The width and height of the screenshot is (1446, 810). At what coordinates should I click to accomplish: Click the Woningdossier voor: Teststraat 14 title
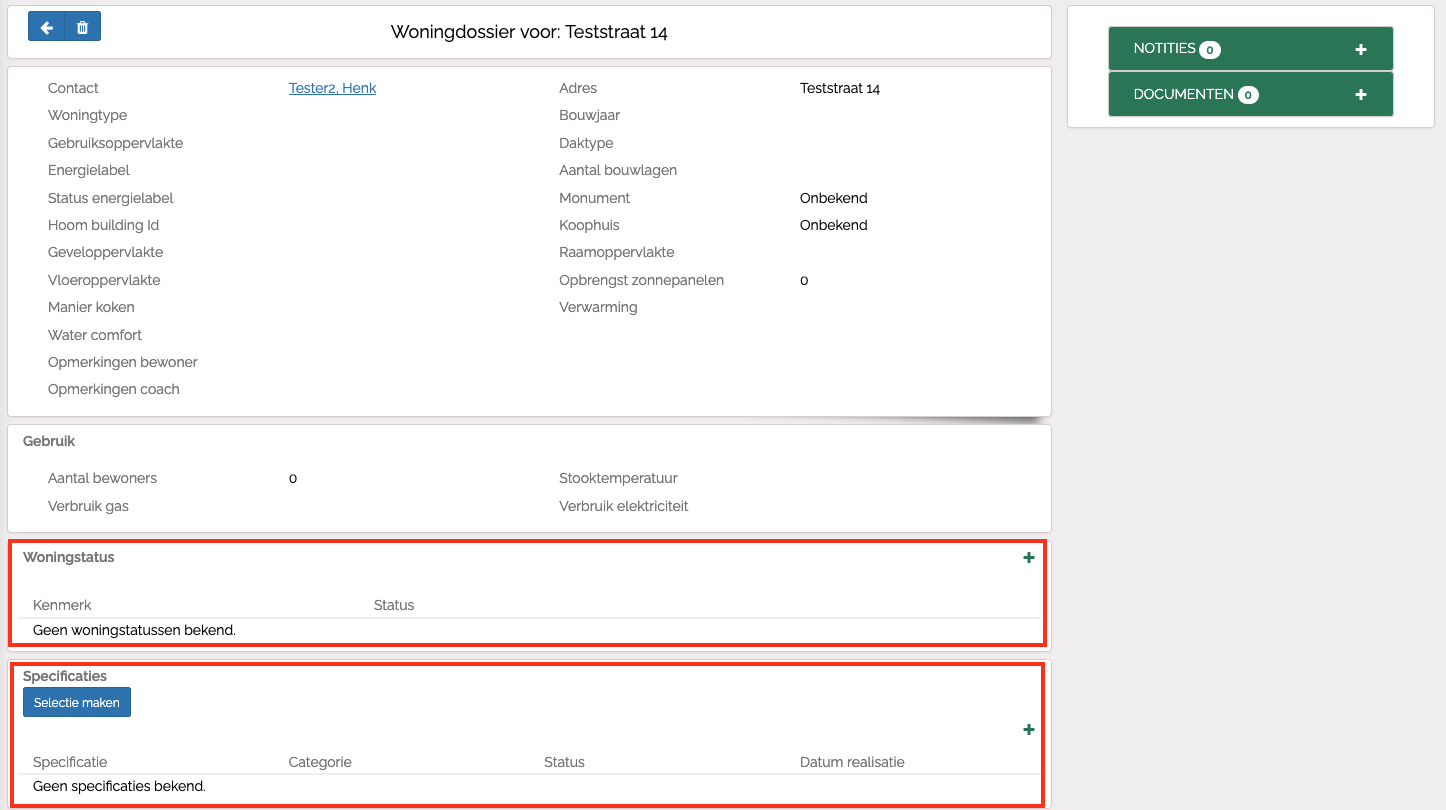point(529,32)
